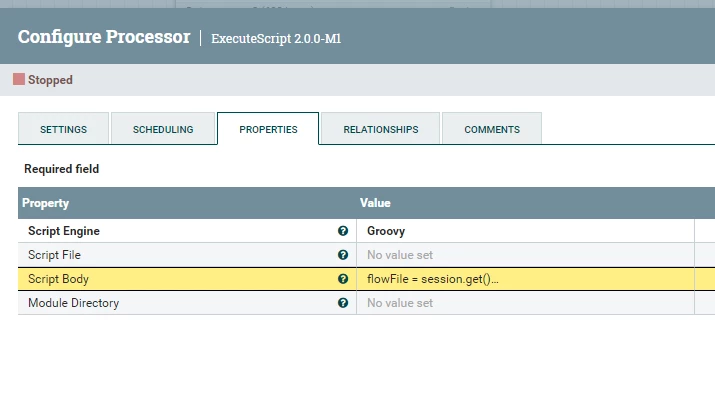Viewport: 715px width, 406px height.
Task: Click the red Stopped status icon
Action: pos(19,79)
